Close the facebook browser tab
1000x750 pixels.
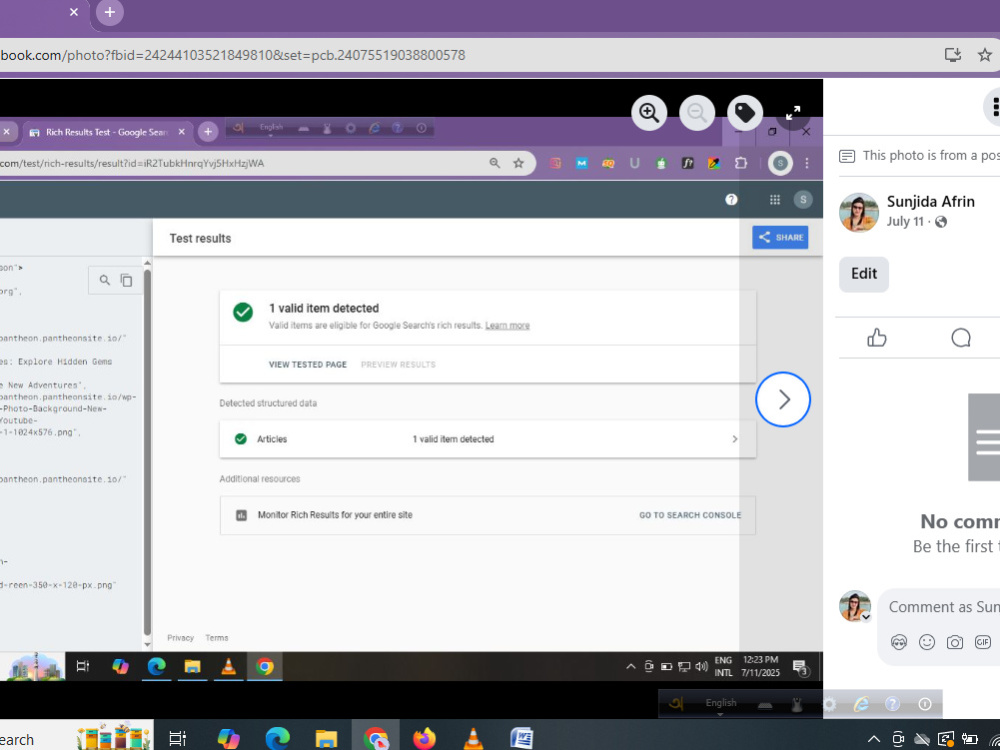pyautogui.click(x=74, y=12)
